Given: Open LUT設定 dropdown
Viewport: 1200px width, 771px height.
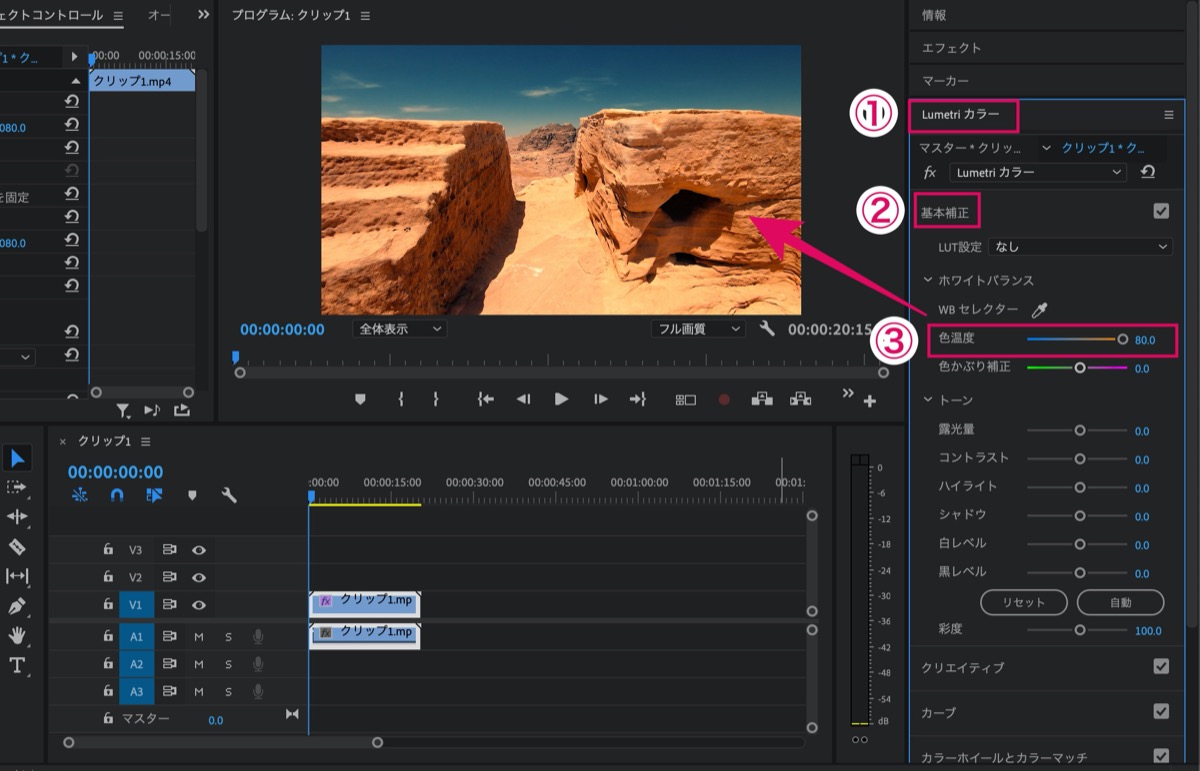Looking at the screenshot, I should point(1081,246).
